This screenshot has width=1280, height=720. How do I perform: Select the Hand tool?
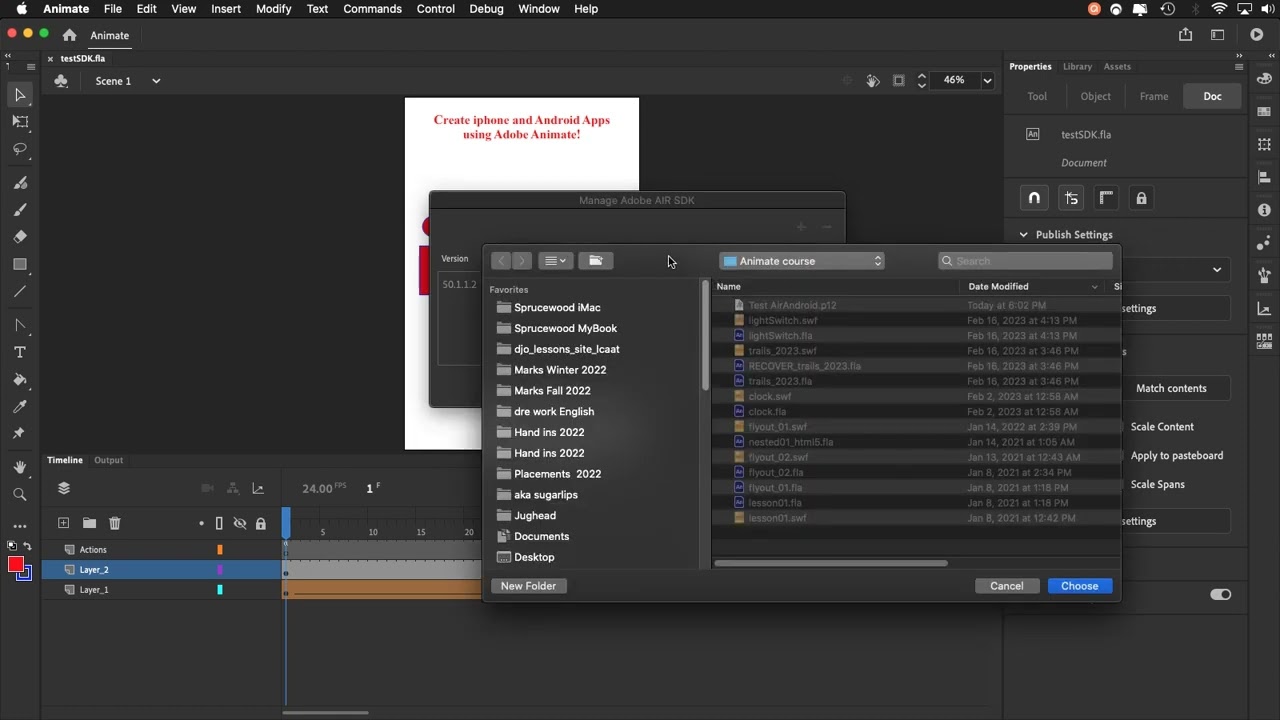coord(20,468)
